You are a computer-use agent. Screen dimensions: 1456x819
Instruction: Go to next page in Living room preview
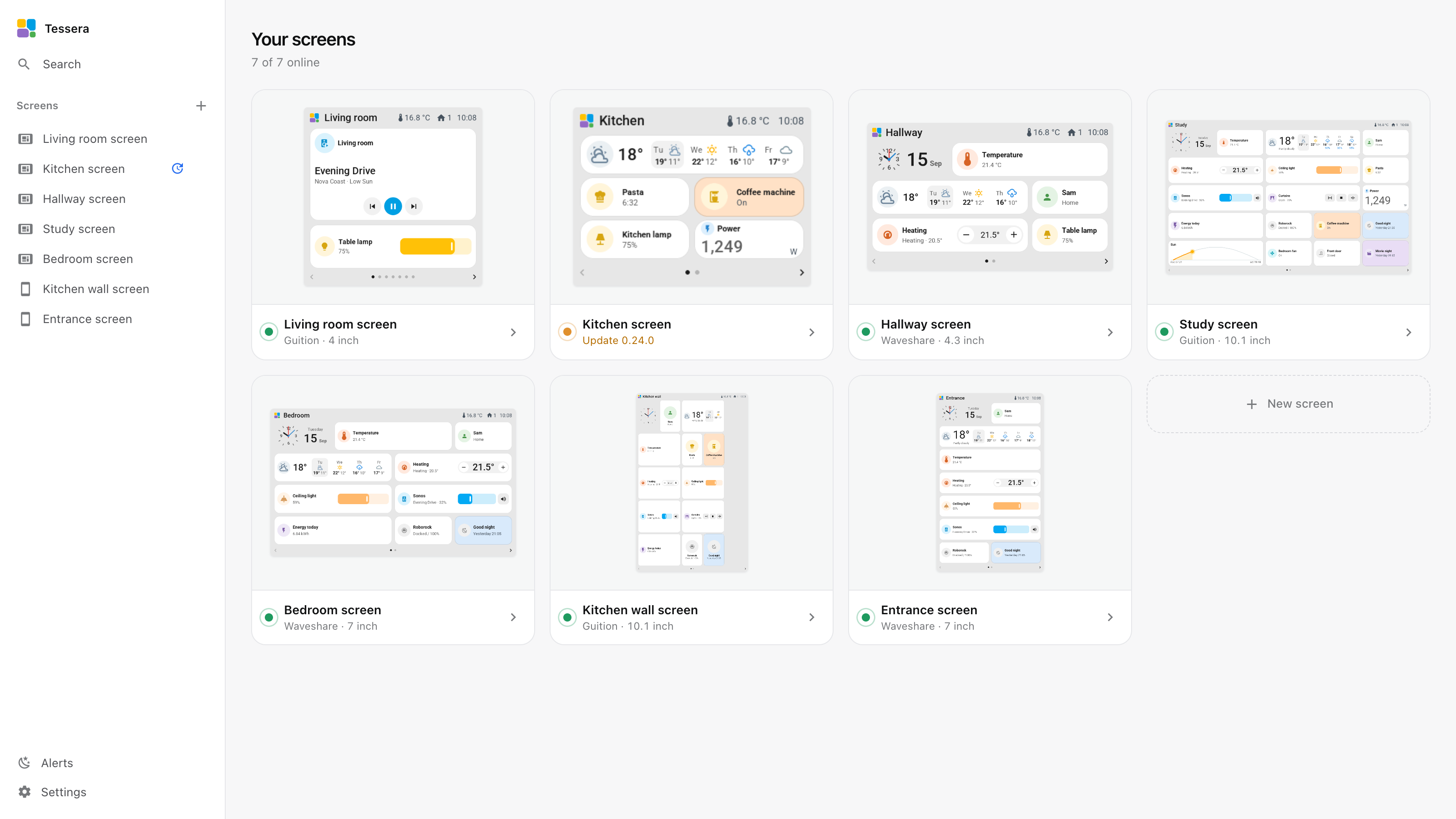coord(474,277)
